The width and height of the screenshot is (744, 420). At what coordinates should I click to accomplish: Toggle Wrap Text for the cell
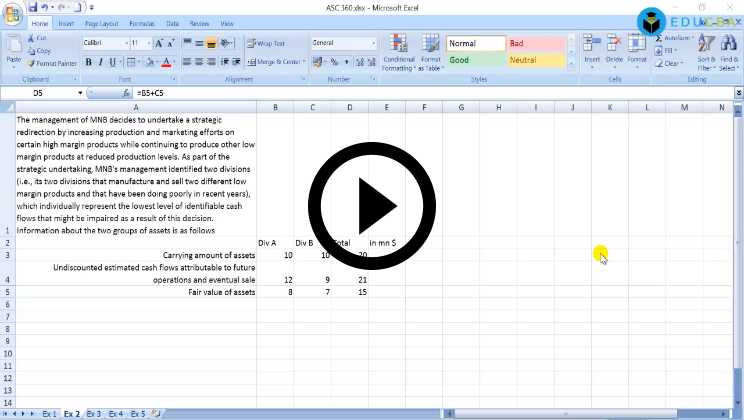coord(266,44)
